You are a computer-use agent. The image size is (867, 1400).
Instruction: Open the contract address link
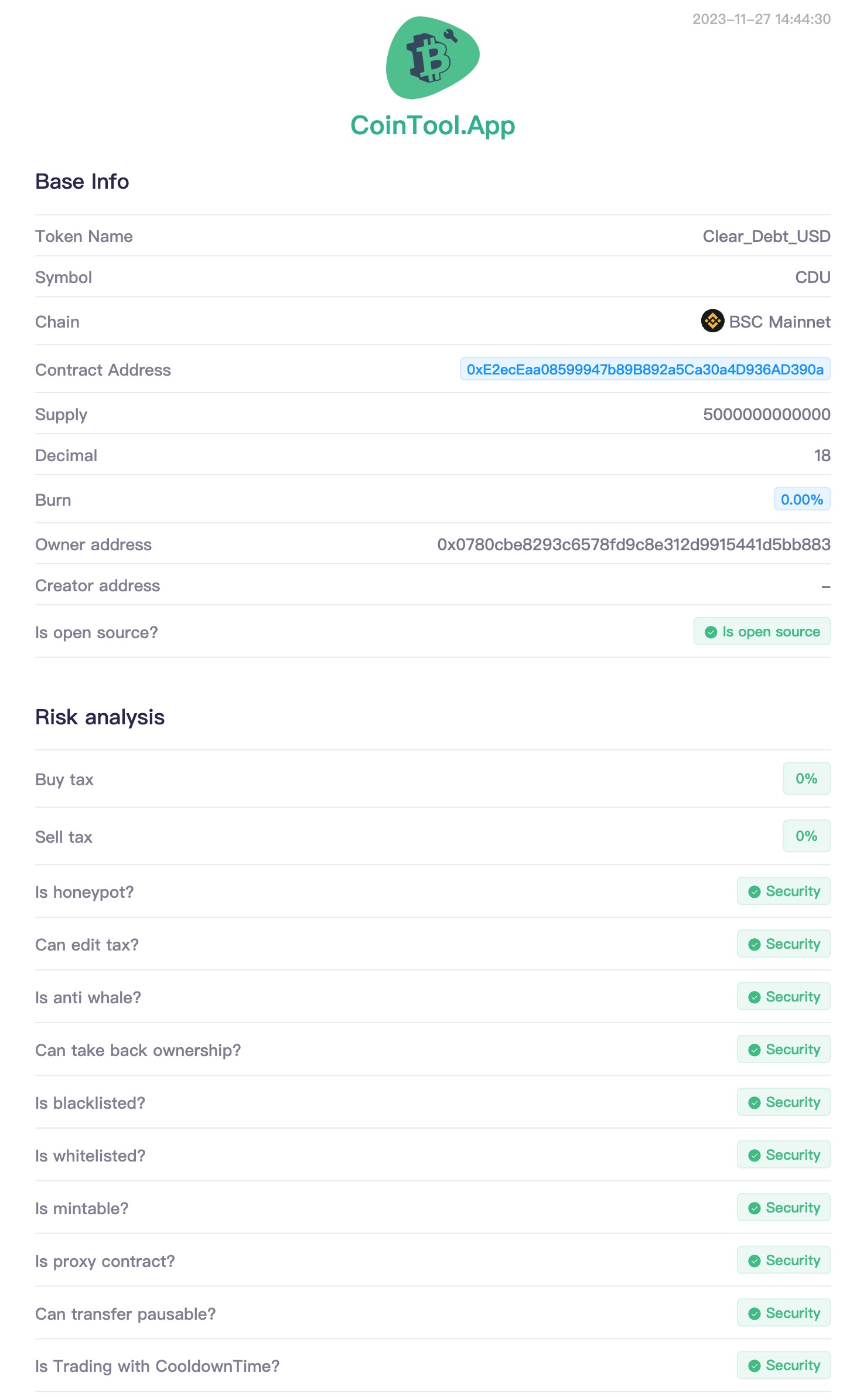[645, 370]
